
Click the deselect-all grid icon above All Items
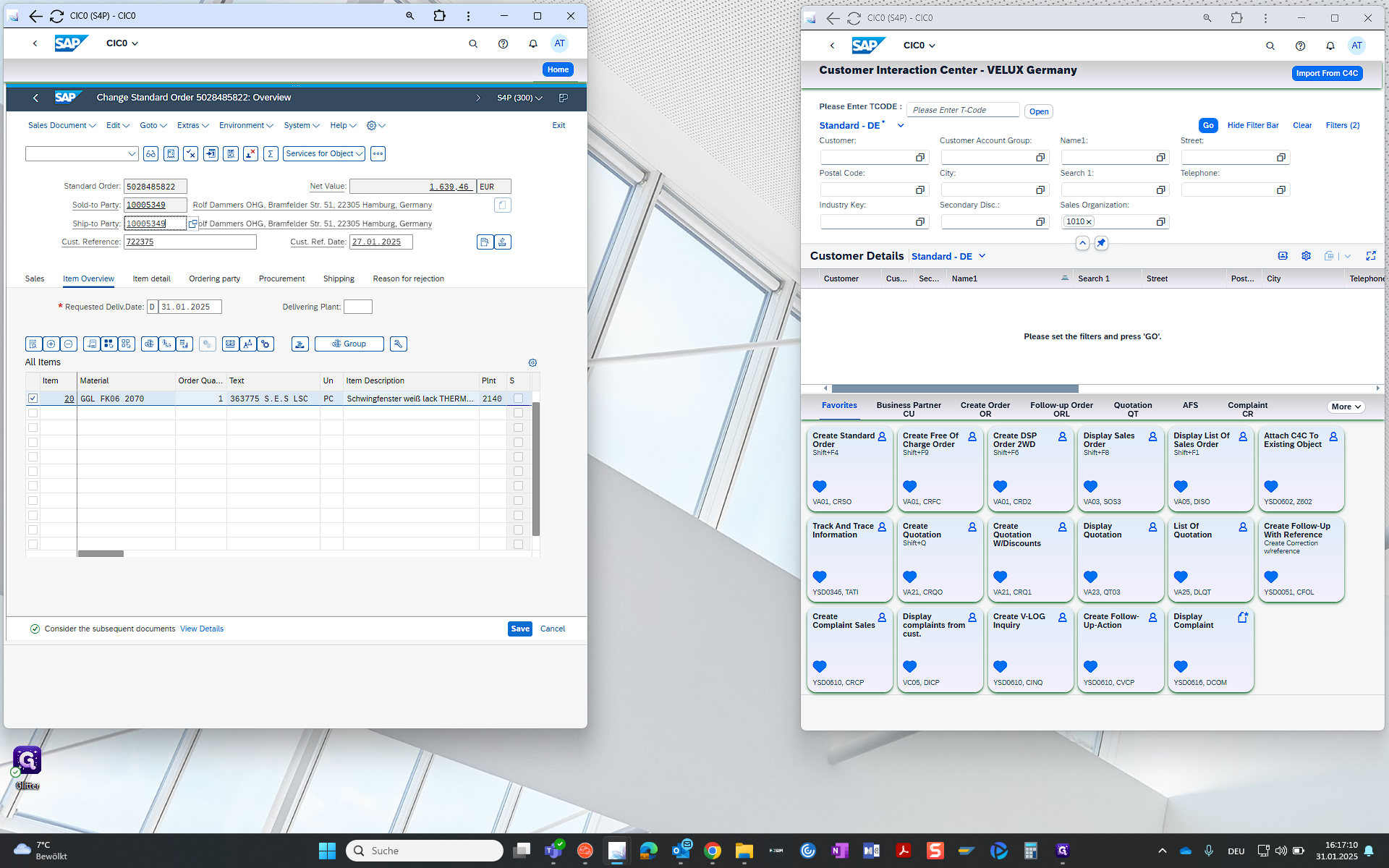click(x=126, y=344)
